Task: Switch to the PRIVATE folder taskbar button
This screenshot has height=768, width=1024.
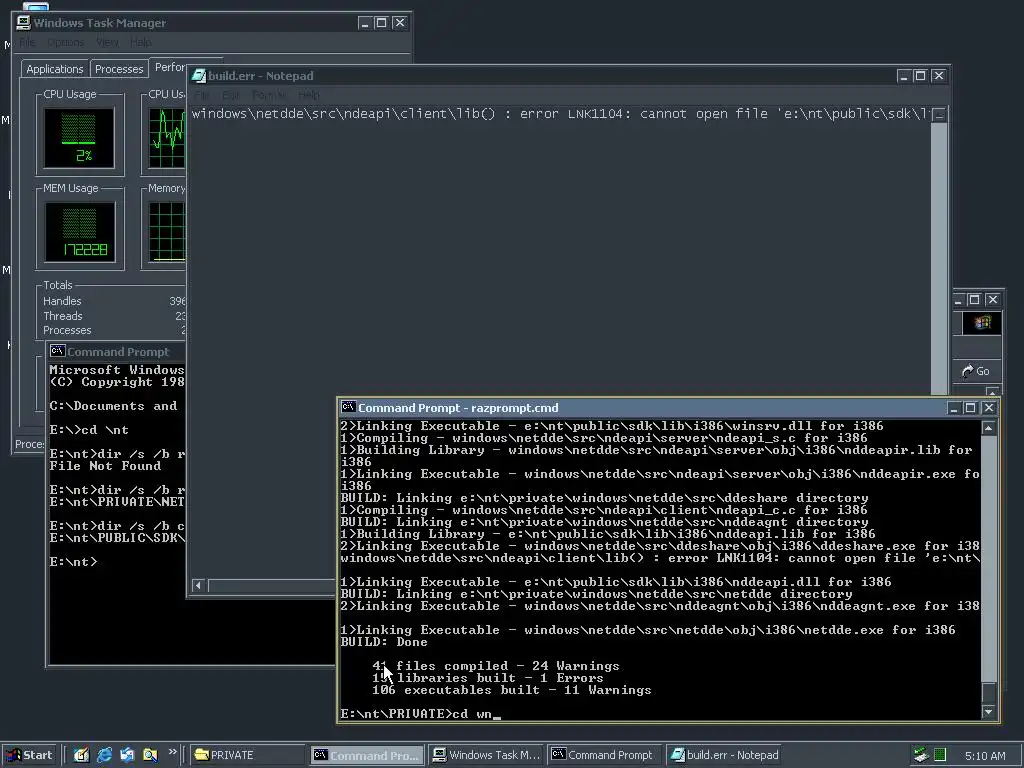Action: pos(248,755)
